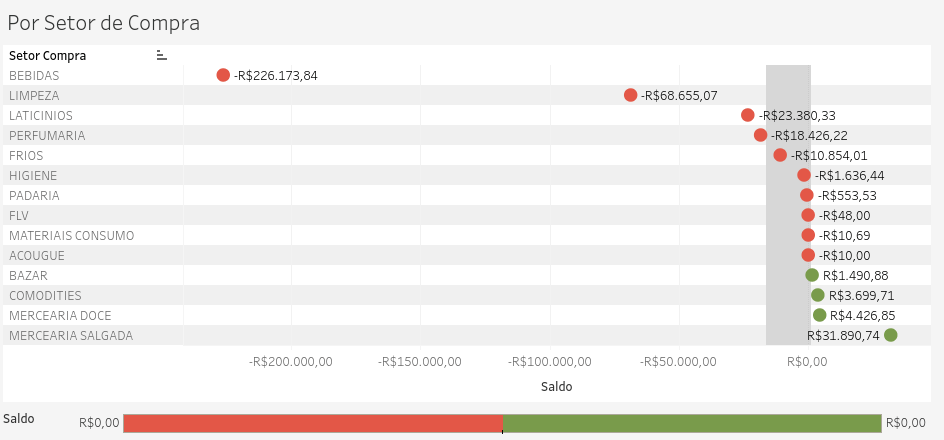Click the sort icon beside Setor Compra
Viewport: 944px width, 440px height.
pos(161,55)
